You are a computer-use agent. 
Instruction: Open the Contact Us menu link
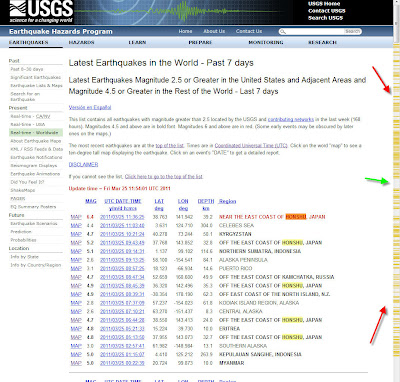249,31
